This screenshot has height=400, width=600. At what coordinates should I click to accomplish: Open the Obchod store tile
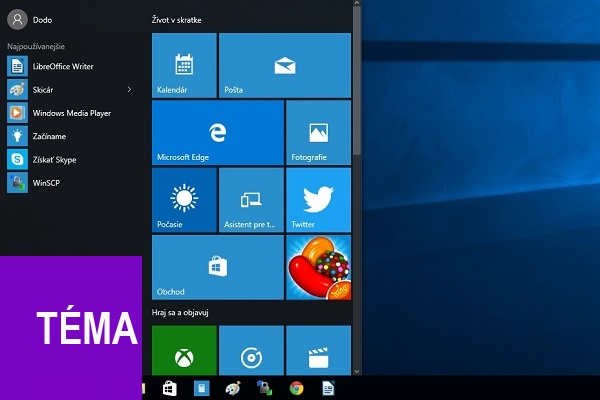pos(218,267)
